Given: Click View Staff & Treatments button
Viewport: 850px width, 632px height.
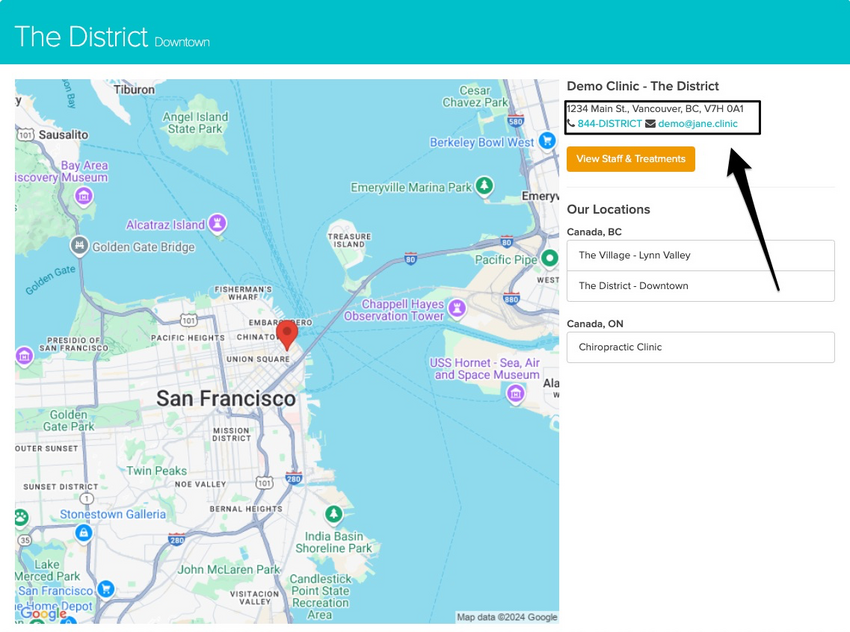Looking at the screenshot, I should click(x=630, y=159).
